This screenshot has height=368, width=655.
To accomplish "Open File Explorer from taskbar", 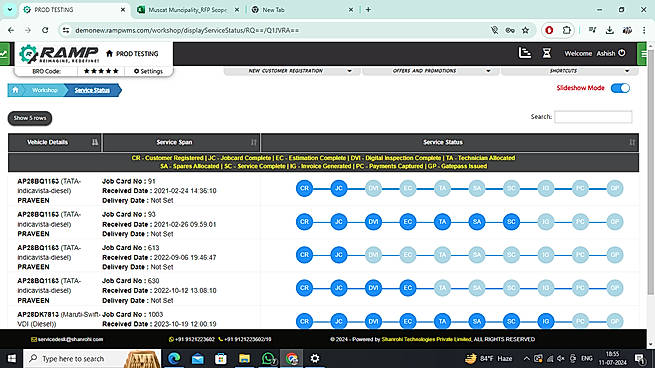I will [244, 358].
